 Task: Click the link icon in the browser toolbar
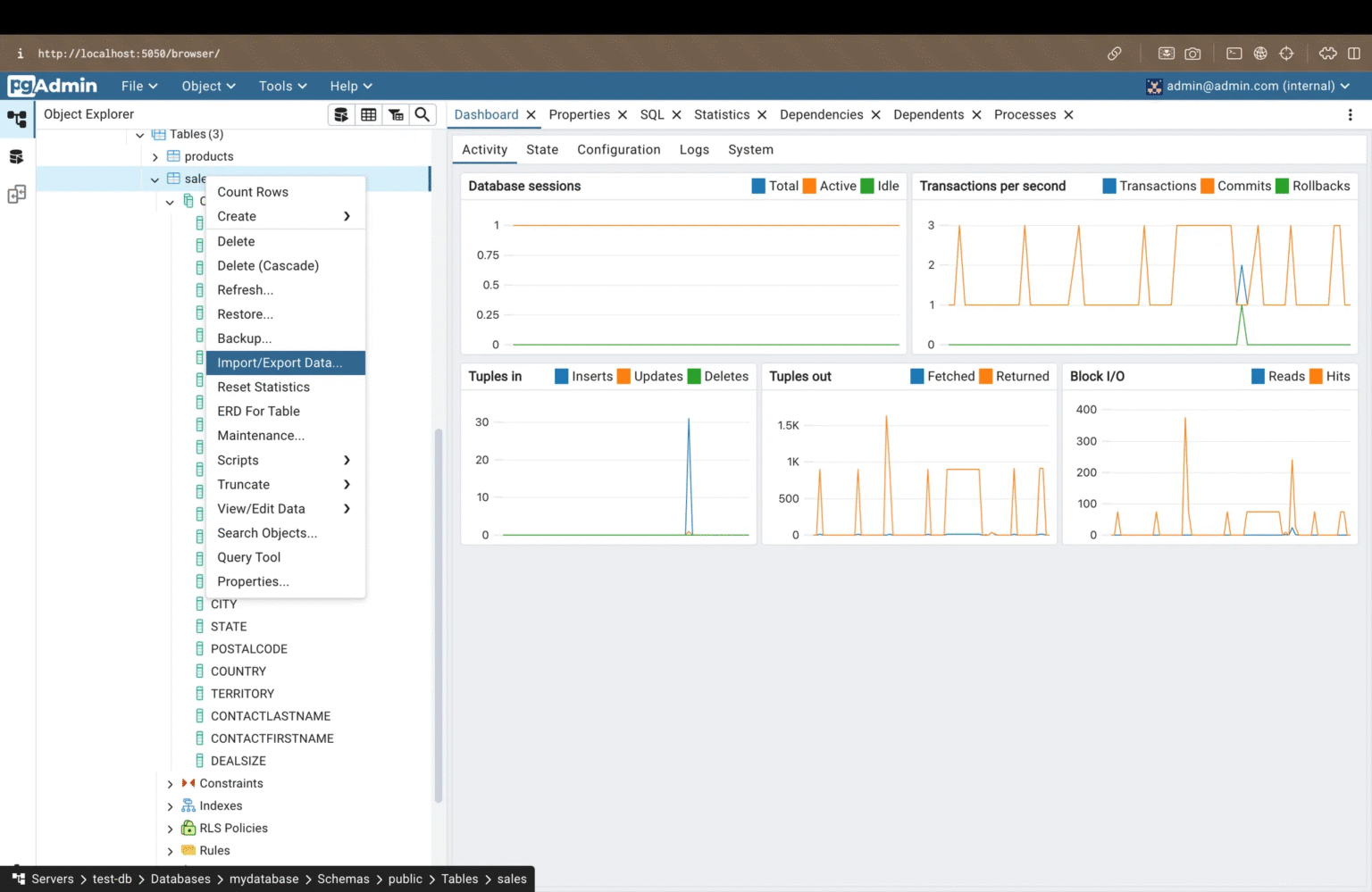point(1115,54)
